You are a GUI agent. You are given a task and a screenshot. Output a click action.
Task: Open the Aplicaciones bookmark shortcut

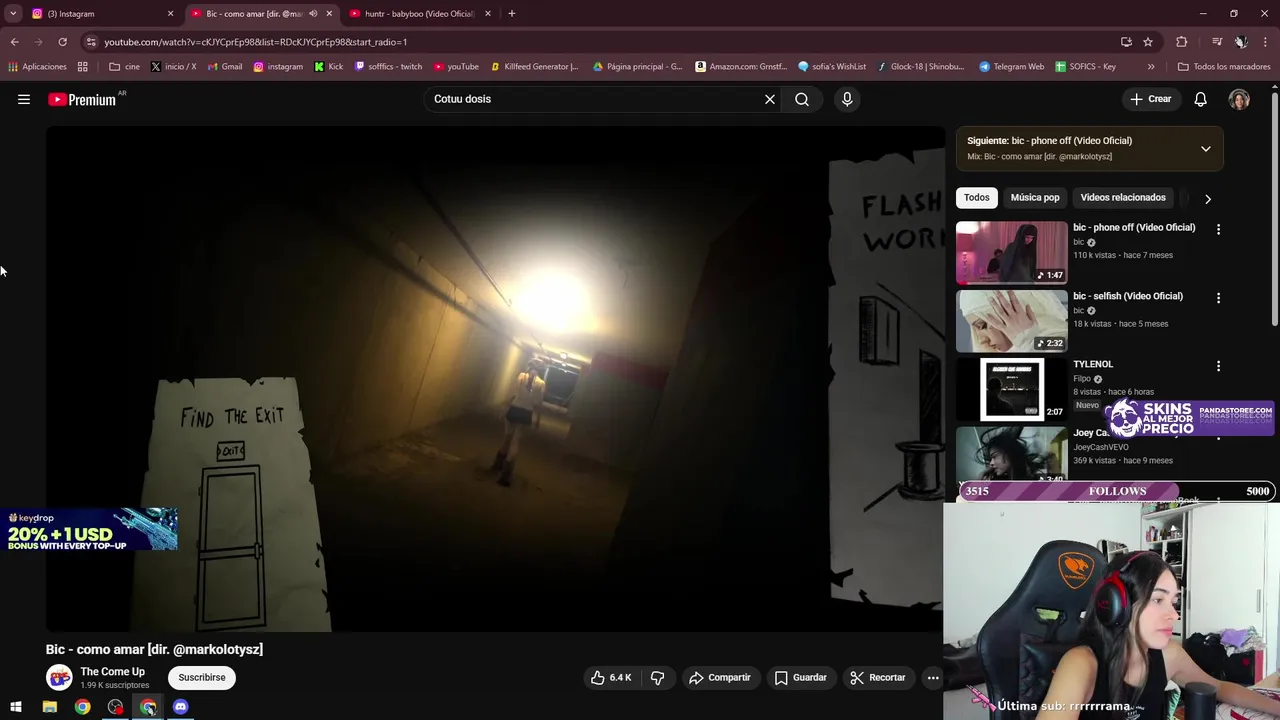click(x=37, y=67)
